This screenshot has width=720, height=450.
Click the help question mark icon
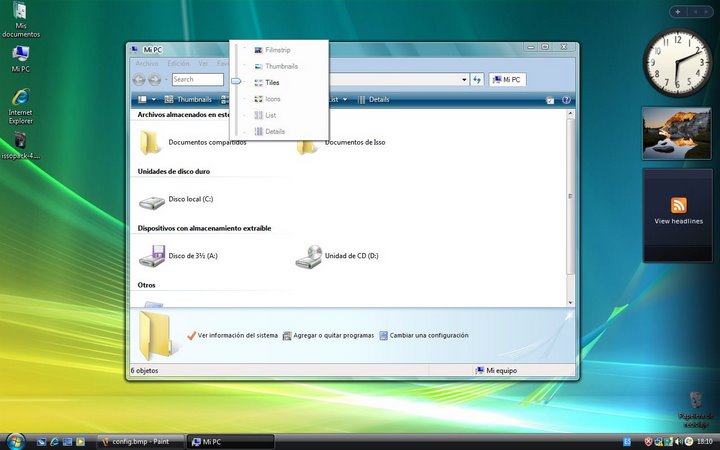click(566, 100)
